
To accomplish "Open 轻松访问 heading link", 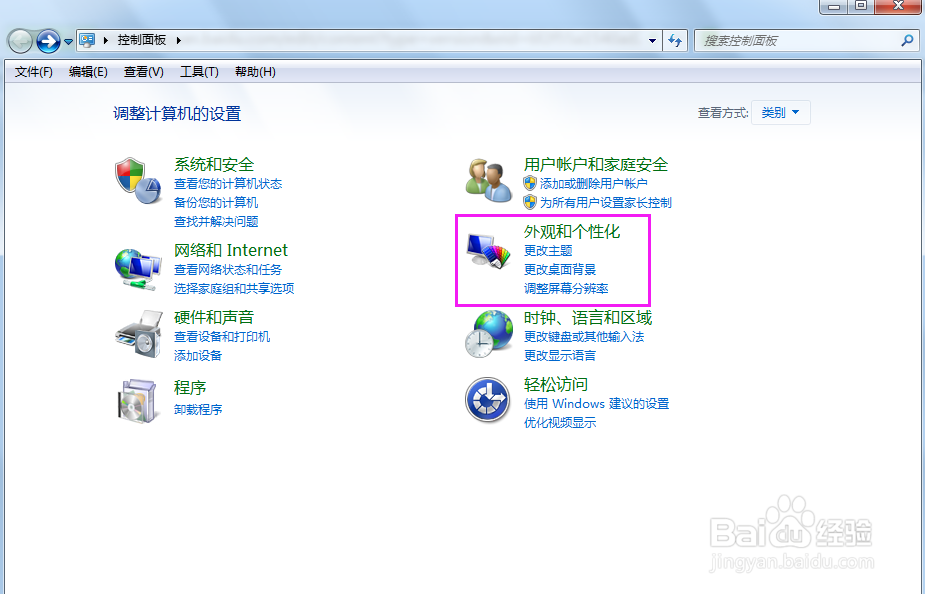I will (556, 385).
